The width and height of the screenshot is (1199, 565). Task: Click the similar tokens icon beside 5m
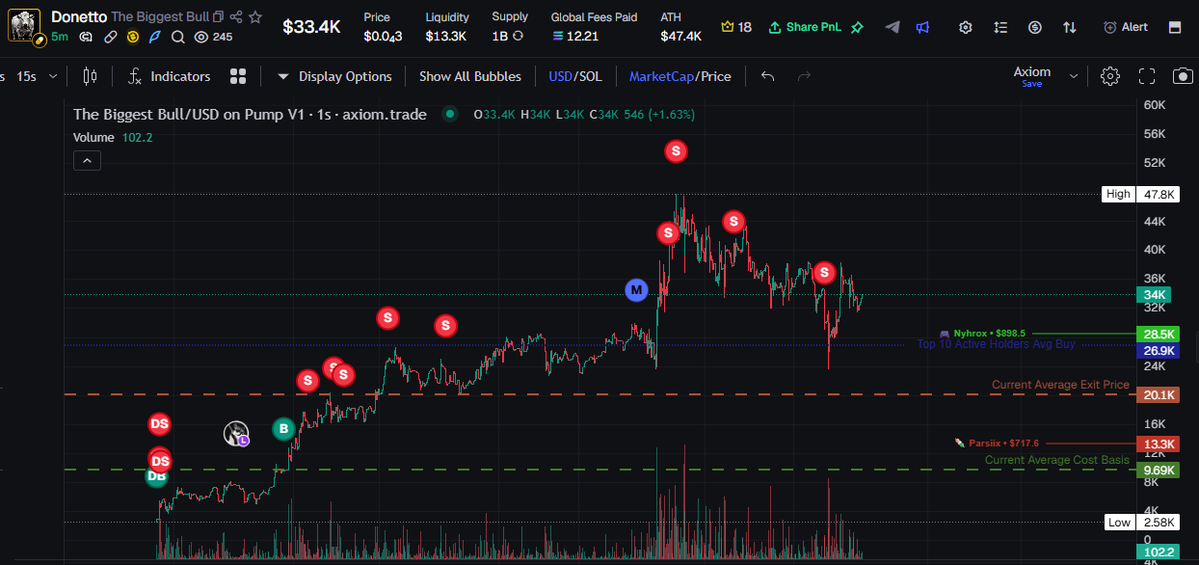(x=86, y=37)
